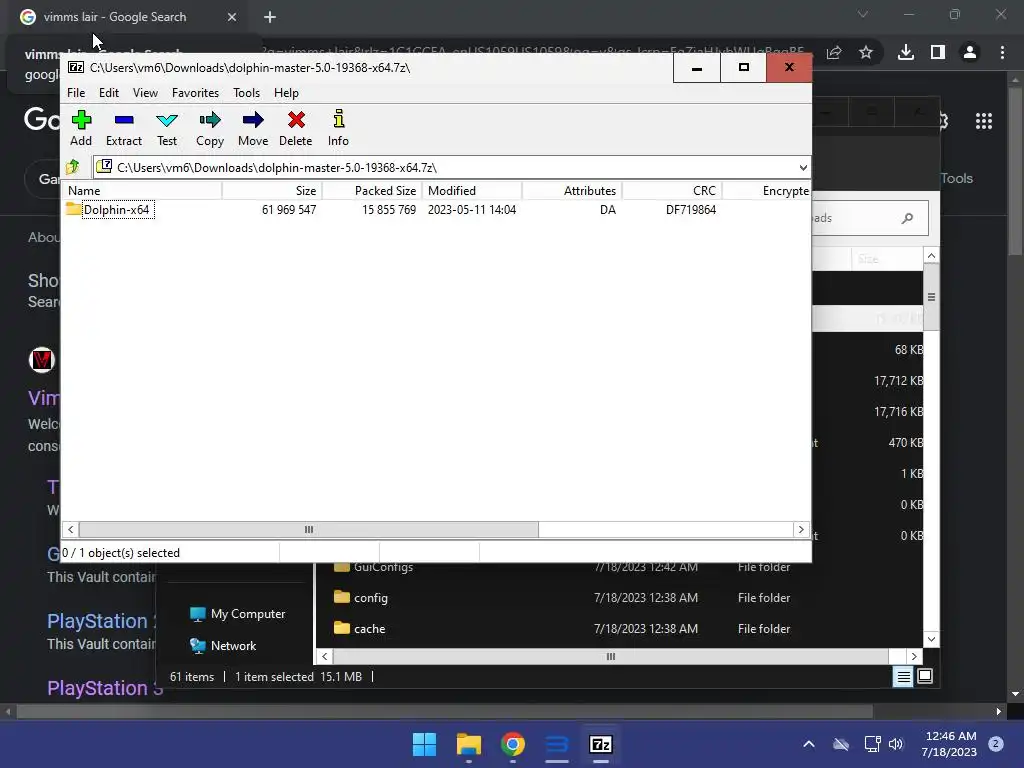Image resolution: width=1024 pixels, height=768 pixels.
Task: Open the Chrome three-dot menu
Action: (x=1002, y=52)
